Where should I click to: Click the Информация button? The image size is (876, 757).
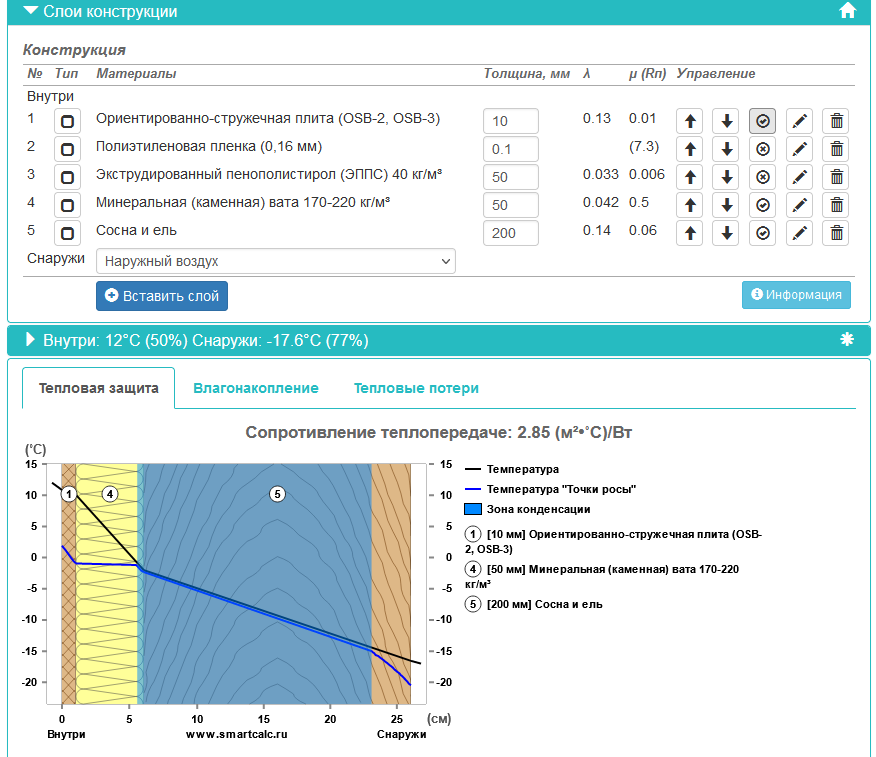796,295
